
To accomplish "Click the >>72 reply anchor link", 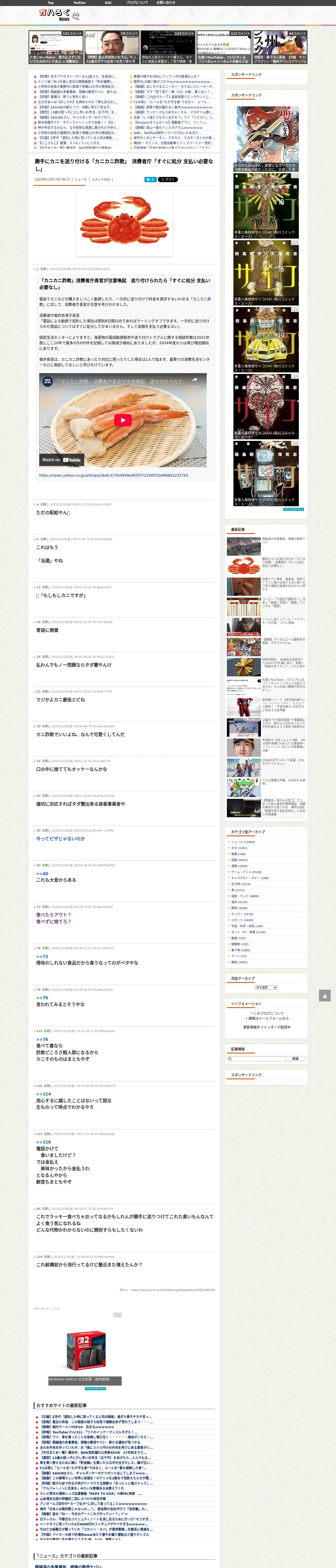I will click(x=42, y=956).
